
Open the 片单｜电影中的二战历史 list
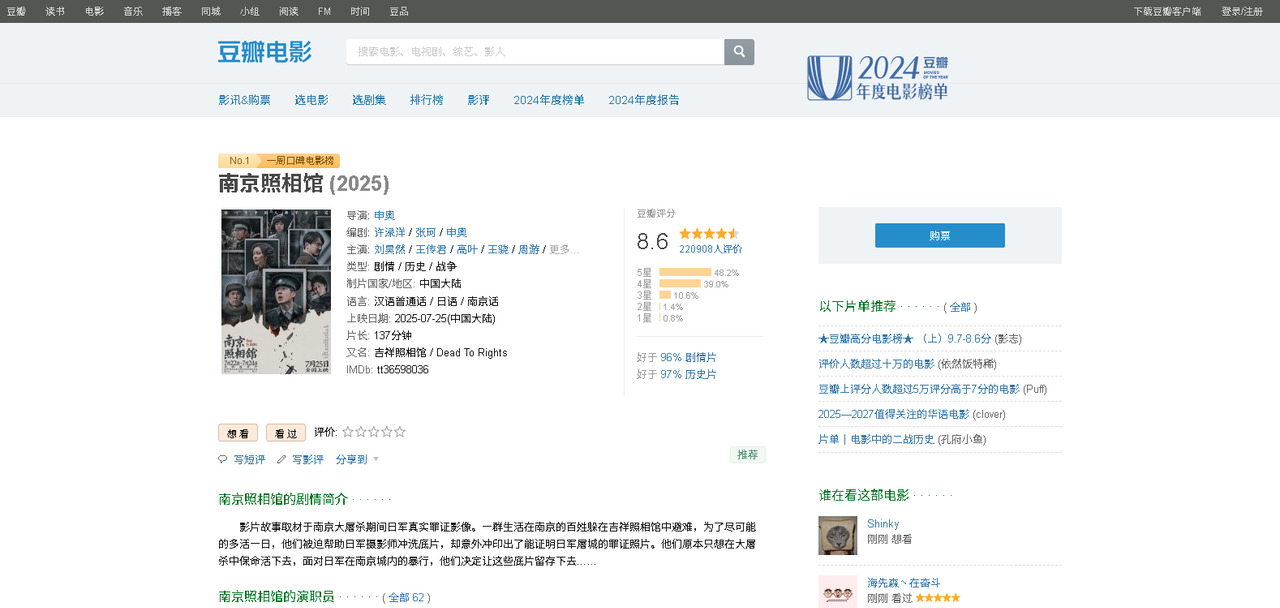pos(876,439)
